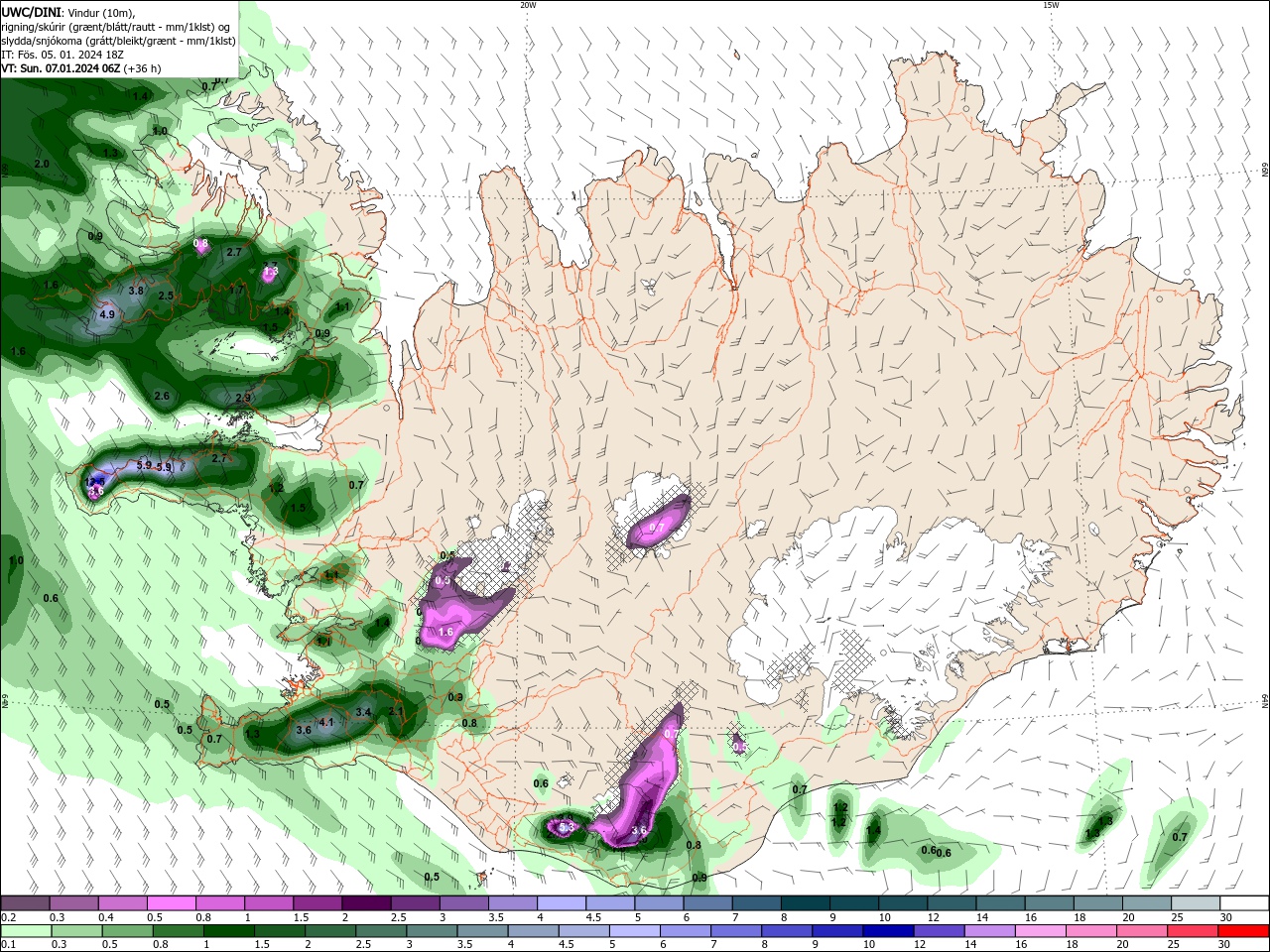Viewport: 1270px width, 952px height.
Task: Click the slate blue 6 mm snow swatch
Action: pyautogui.click(x=708, y=903)
